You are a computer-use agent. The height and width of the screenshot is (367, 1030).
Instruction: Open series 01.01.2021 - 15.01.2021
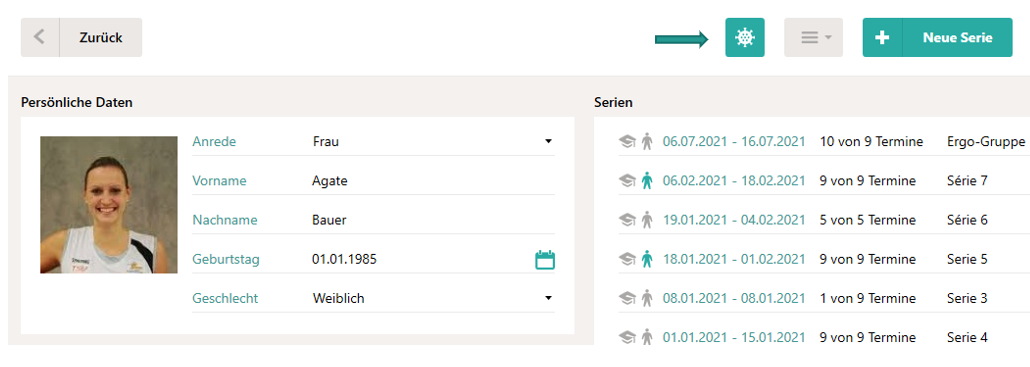(734, 337)
